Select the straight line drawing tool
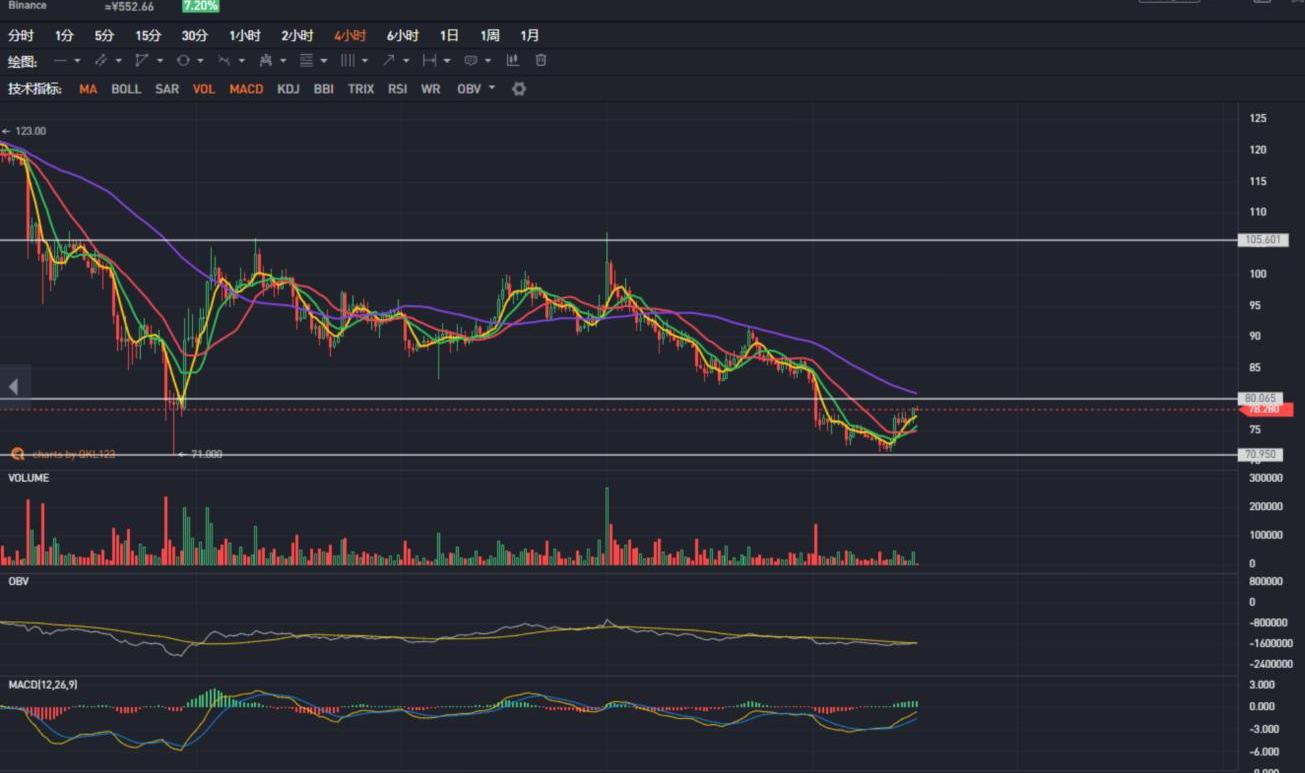This screenshot has width=1305, height=773. pyautogui.click(x=60, y=61)
